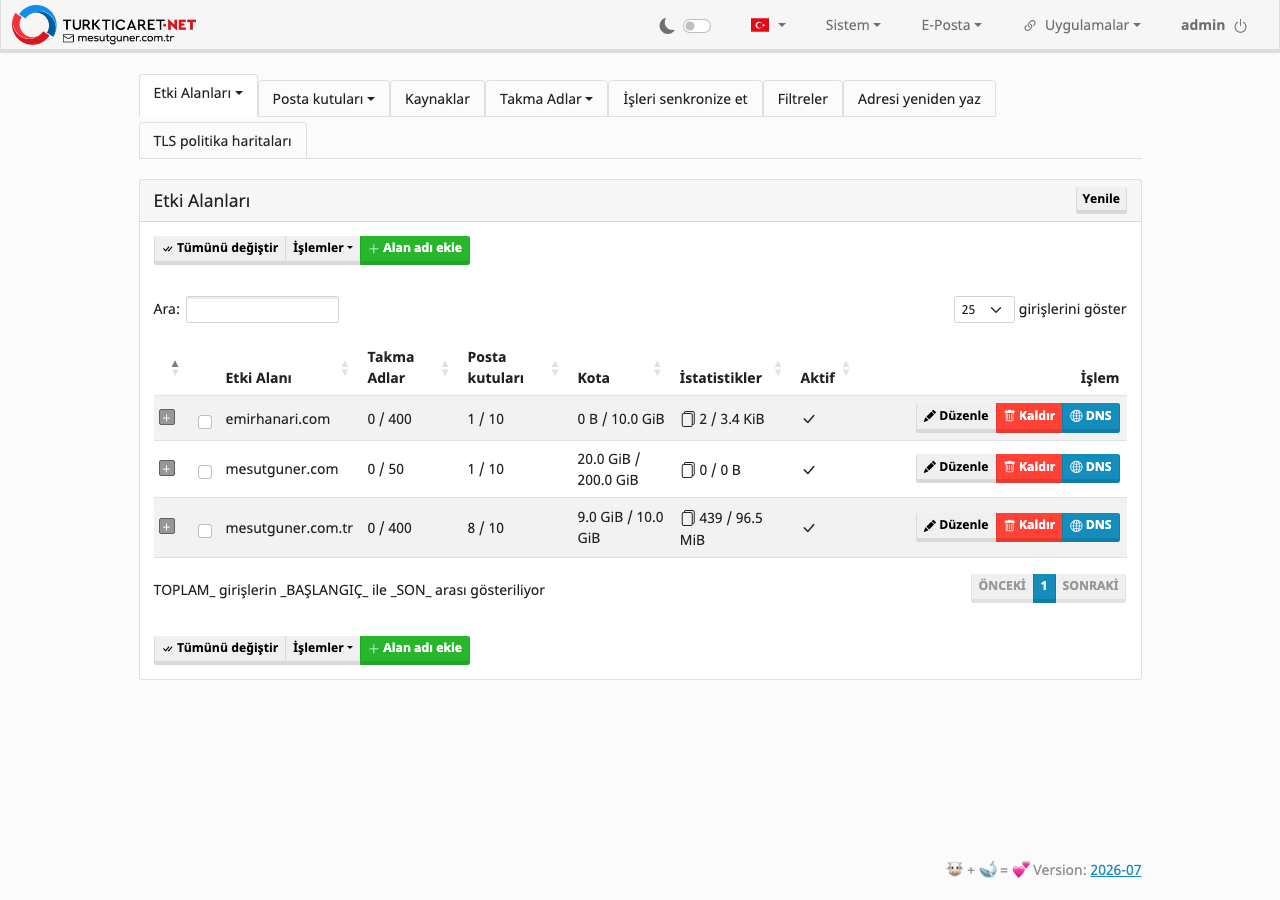The image size is (1280, 900).
Task: Click the Yenile button
Action: point(1101,200)
